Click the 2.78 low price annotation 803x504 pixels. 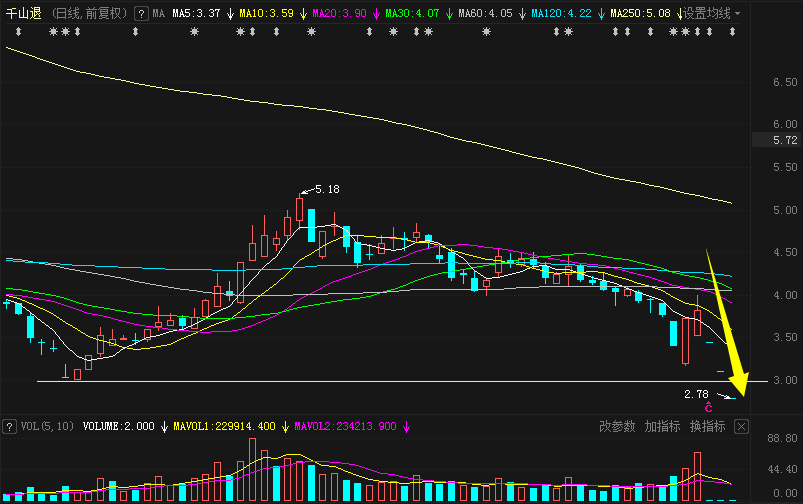(696, 394)
